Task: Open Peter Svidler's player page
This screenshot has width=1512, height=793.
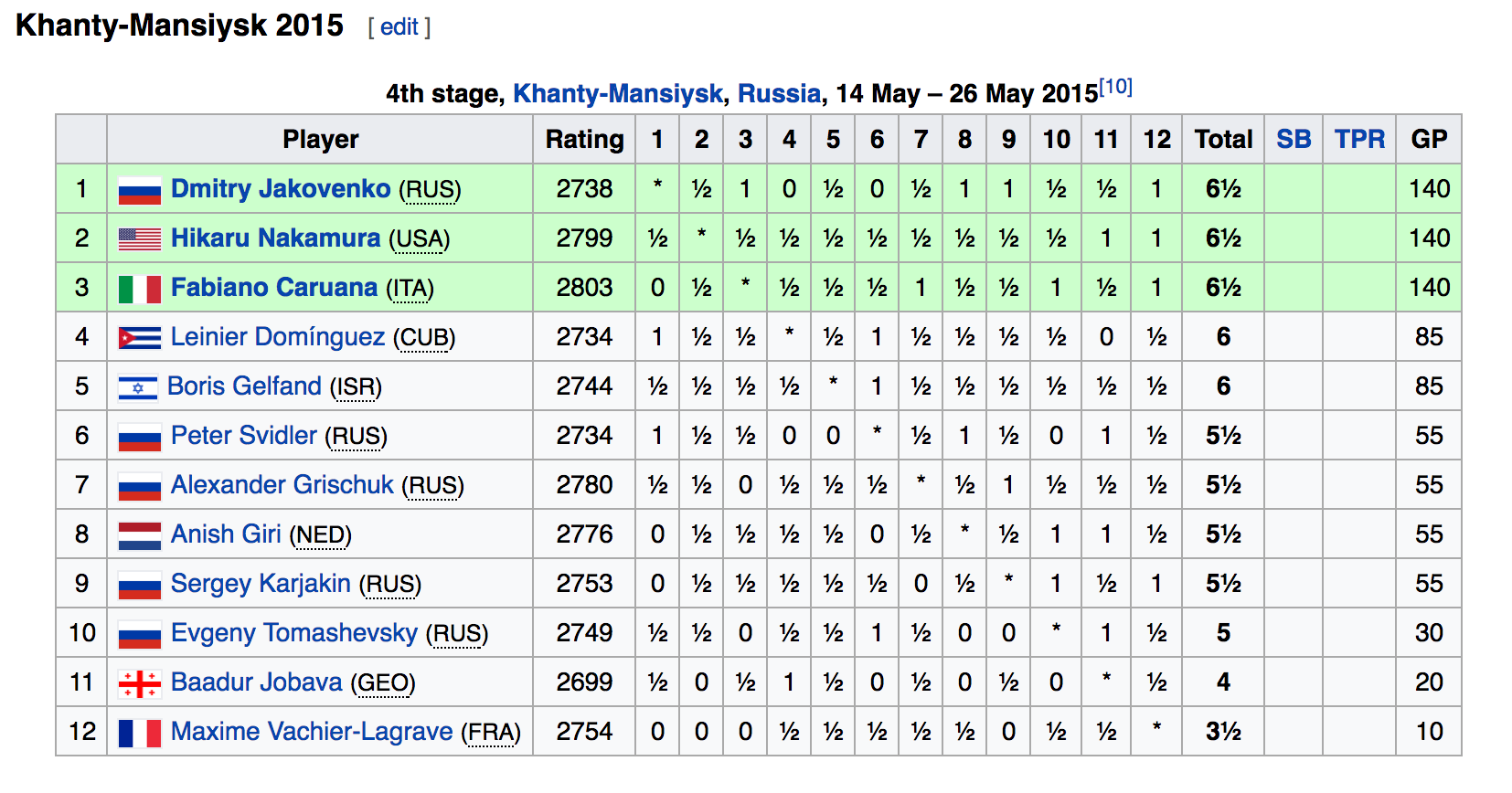Action: tap(244, 435)
